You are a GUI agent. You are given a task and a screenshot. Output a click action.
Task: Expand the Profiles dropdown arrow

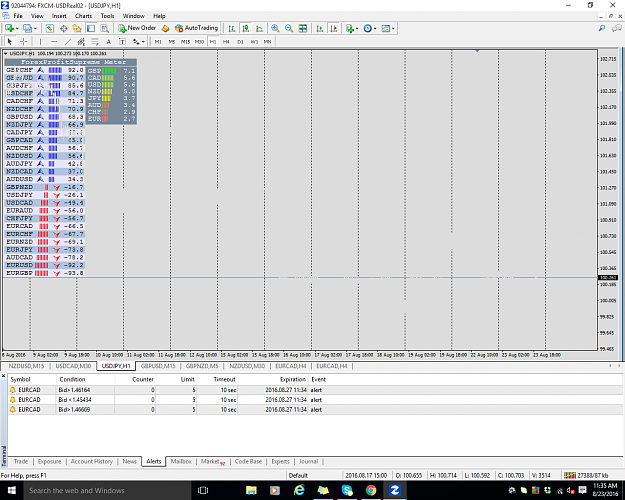(35, 29)
